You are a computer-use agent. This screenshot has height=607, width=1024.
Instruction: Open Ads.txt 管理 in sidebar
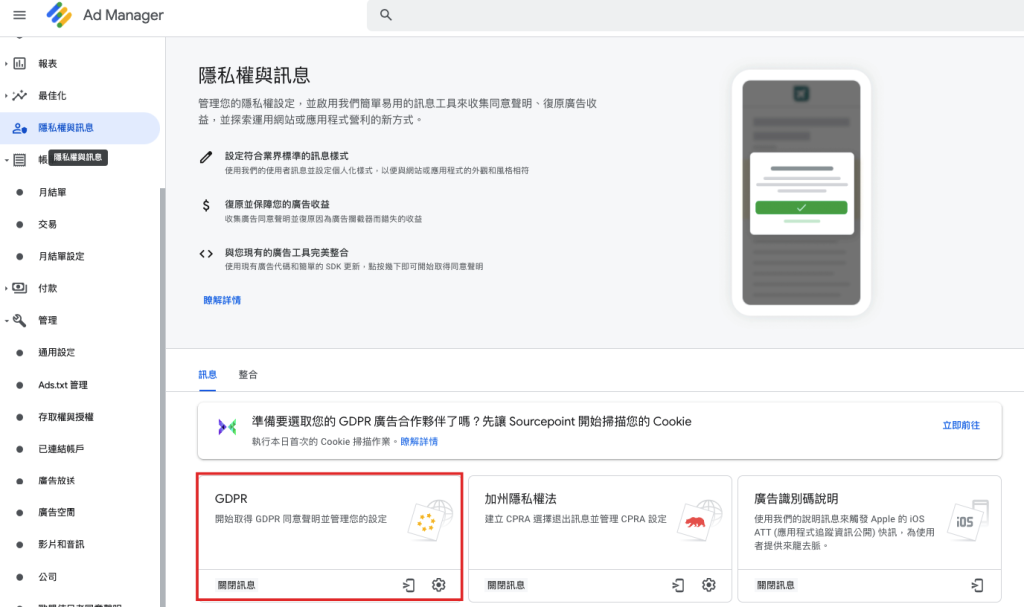coord(63,385)
